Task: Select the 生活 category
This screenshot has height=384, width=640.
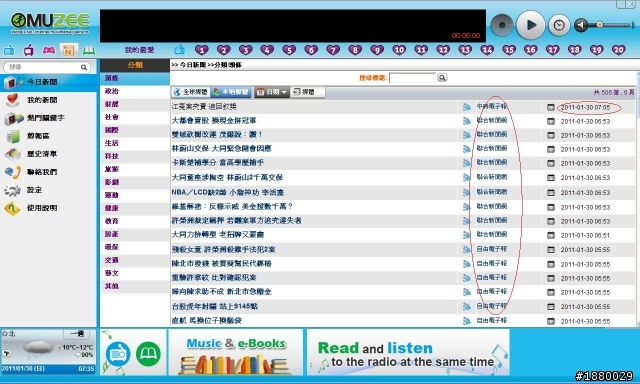Action: click(135, 143)
